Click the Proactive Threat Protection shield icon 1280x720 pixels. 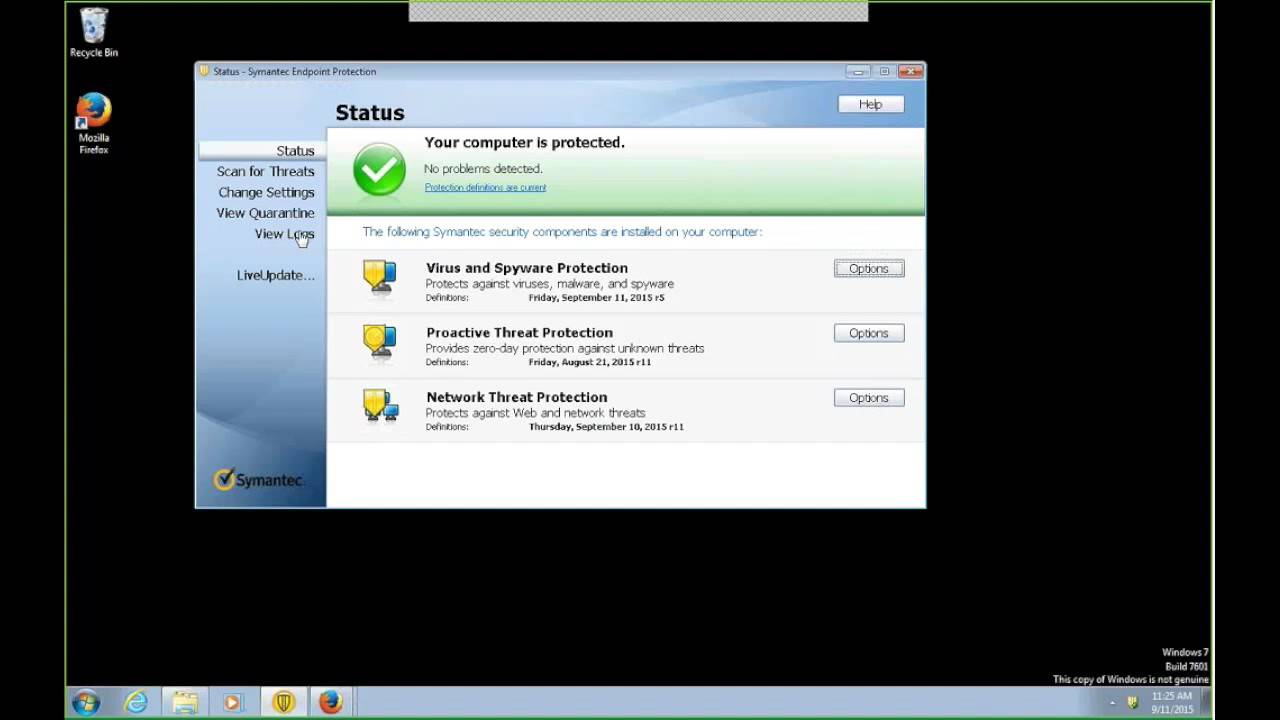coord(380,342)
